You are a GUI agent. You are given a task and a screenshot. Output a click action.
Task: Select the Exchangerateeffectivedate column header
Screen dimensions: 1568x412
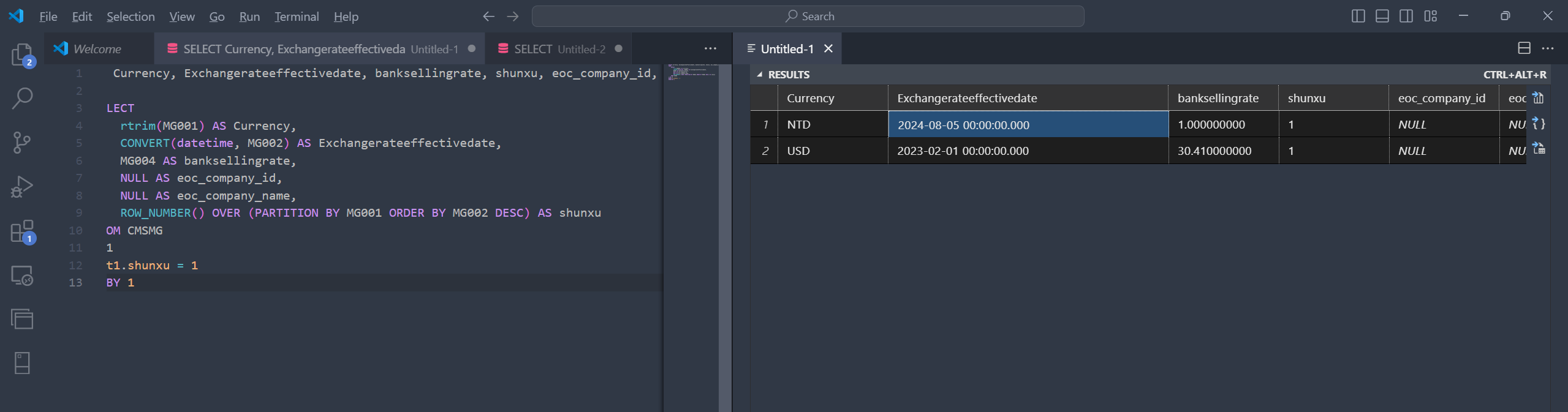click(1028, 98)
